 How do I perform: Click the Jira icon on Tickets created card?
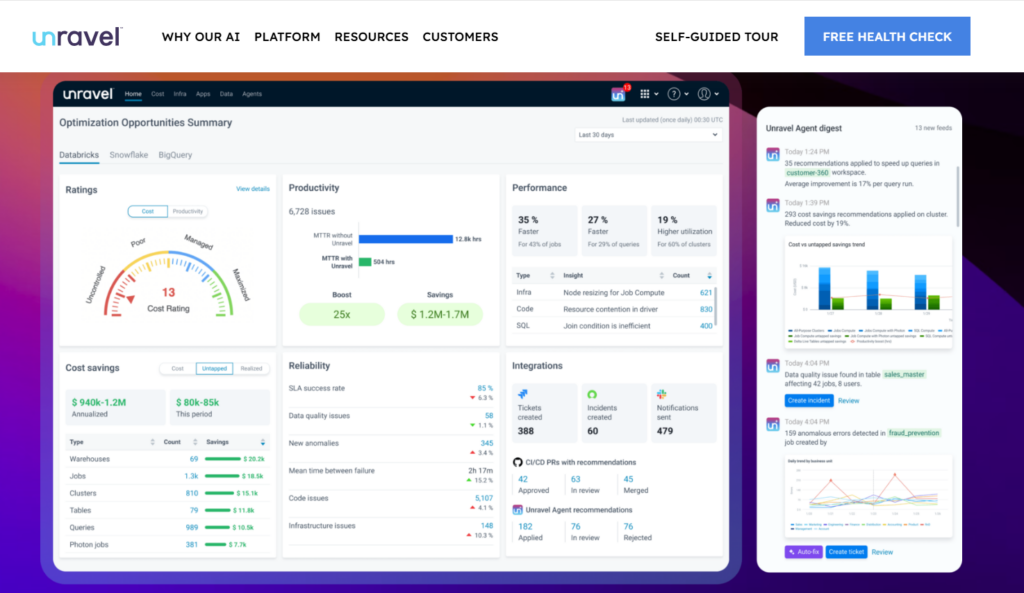pos(523,394)
